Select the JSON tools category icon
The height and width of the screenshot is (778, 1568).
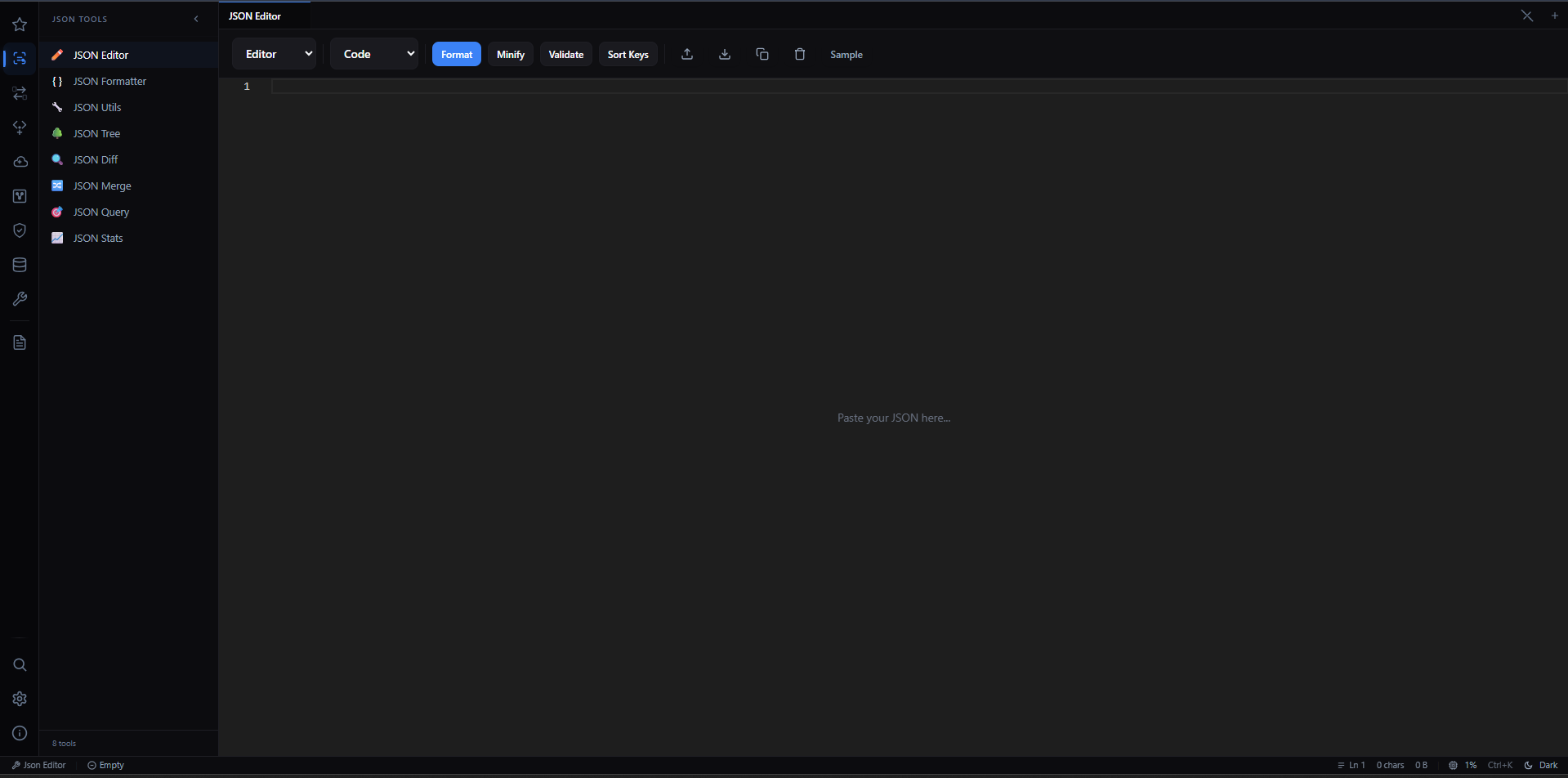coord(20,59)
